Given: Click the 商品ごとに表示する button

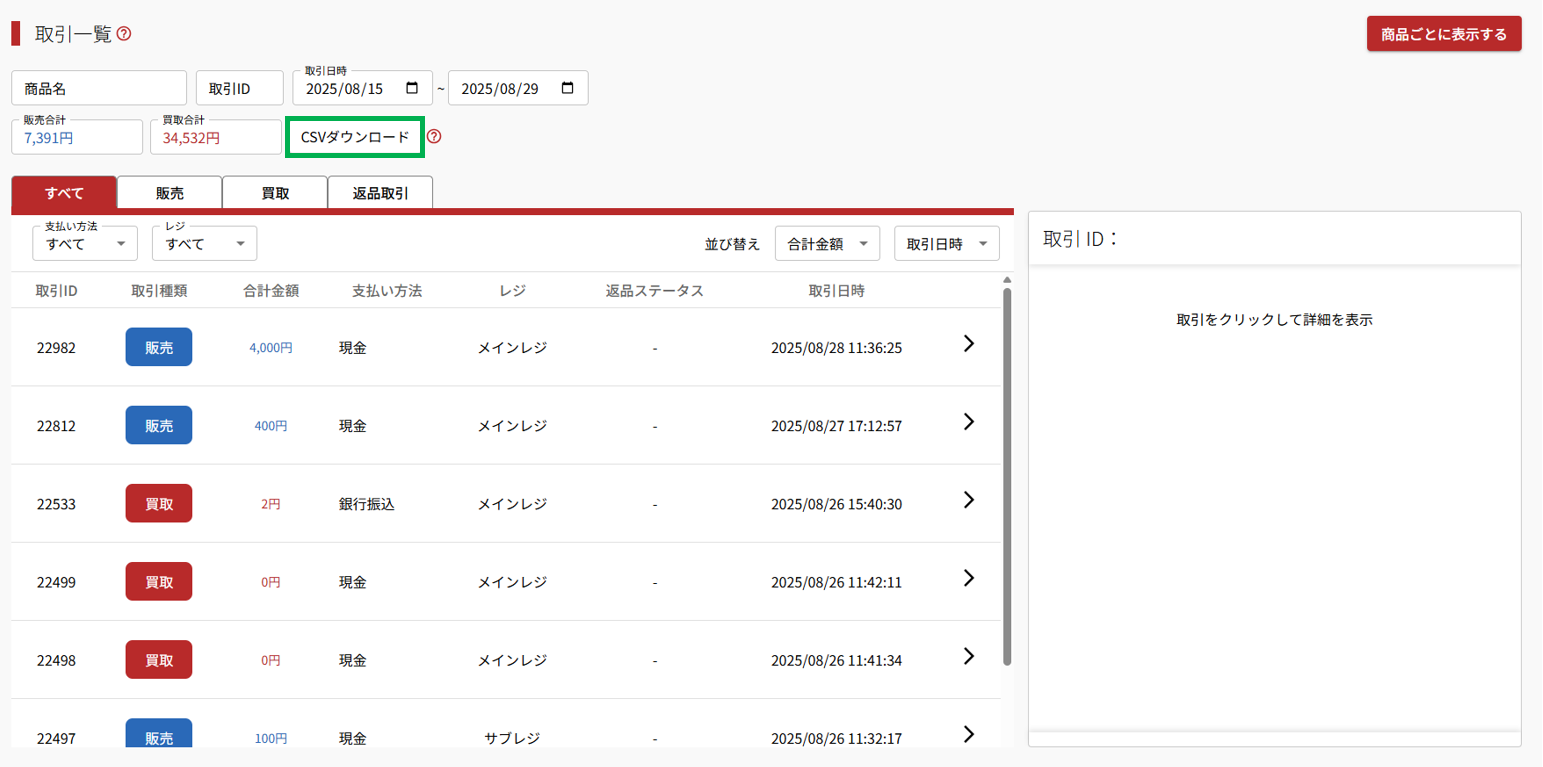Looking at the screenshot, I should click(1443, 34).
